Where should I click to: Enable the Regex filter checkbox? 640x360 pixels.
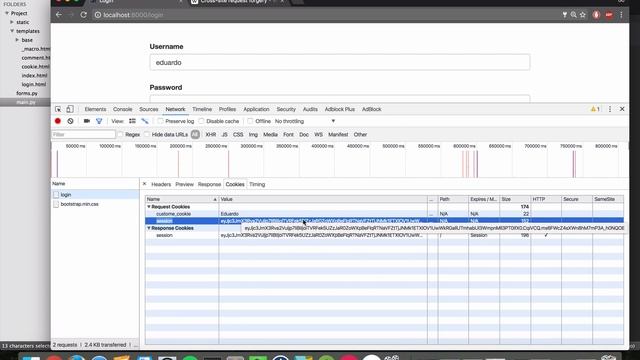pos(120,134)
